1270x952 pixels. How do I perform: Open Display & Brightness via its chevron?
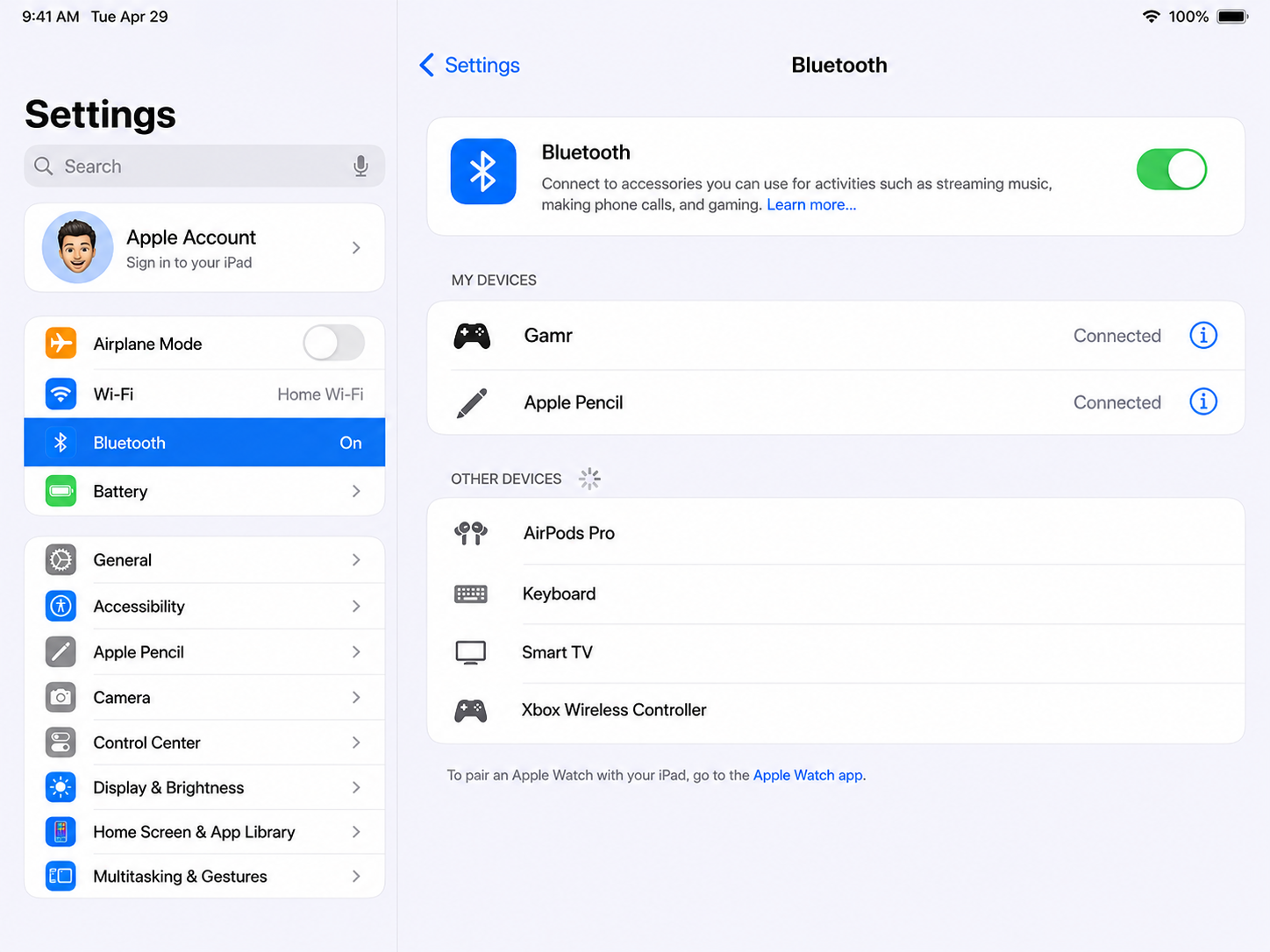(356, 787)
